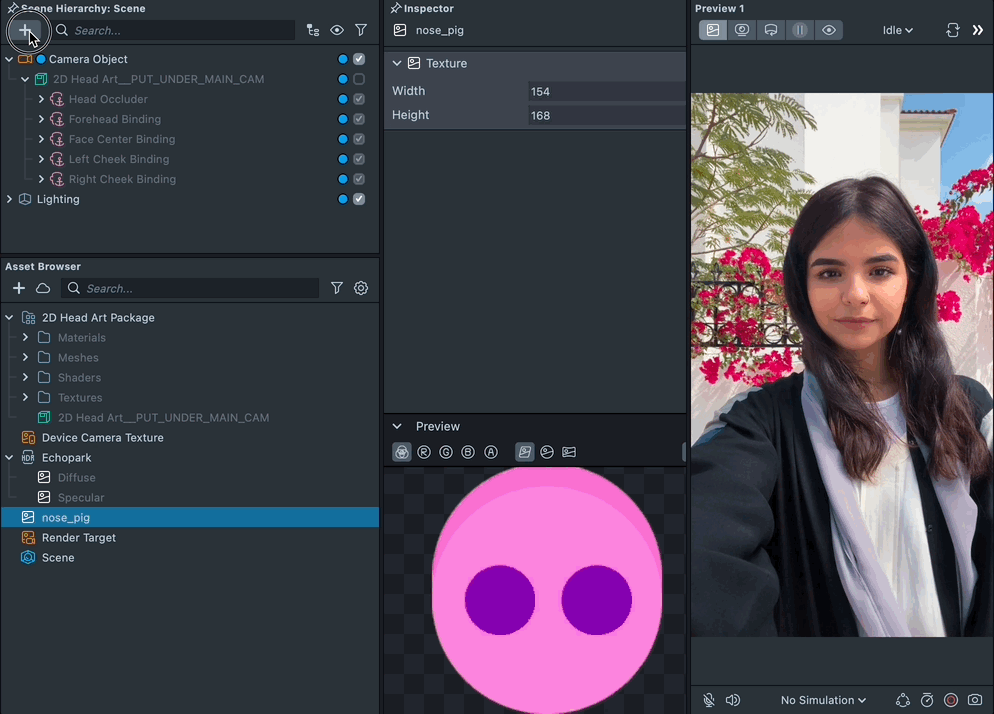
Task: Click the texture Width input field
Action: pyautogui.click(x=605, y=91)
